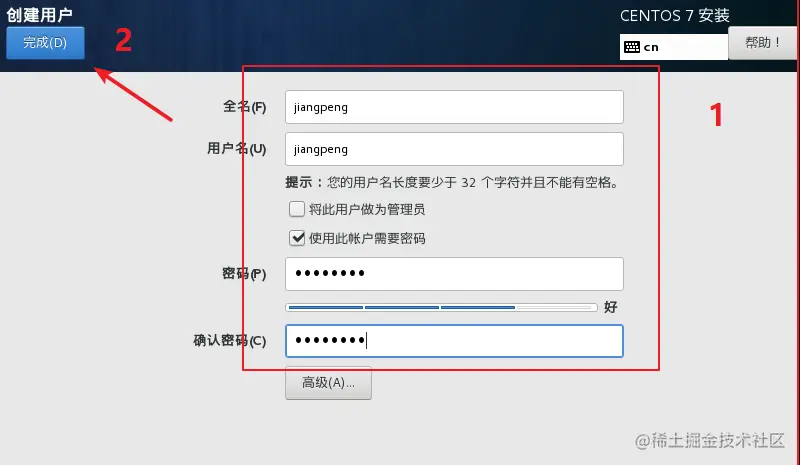This screenshot has height=465, width=800.
Task: Click the 将此用户做为管理员 label text
Action: coord(367,209)
